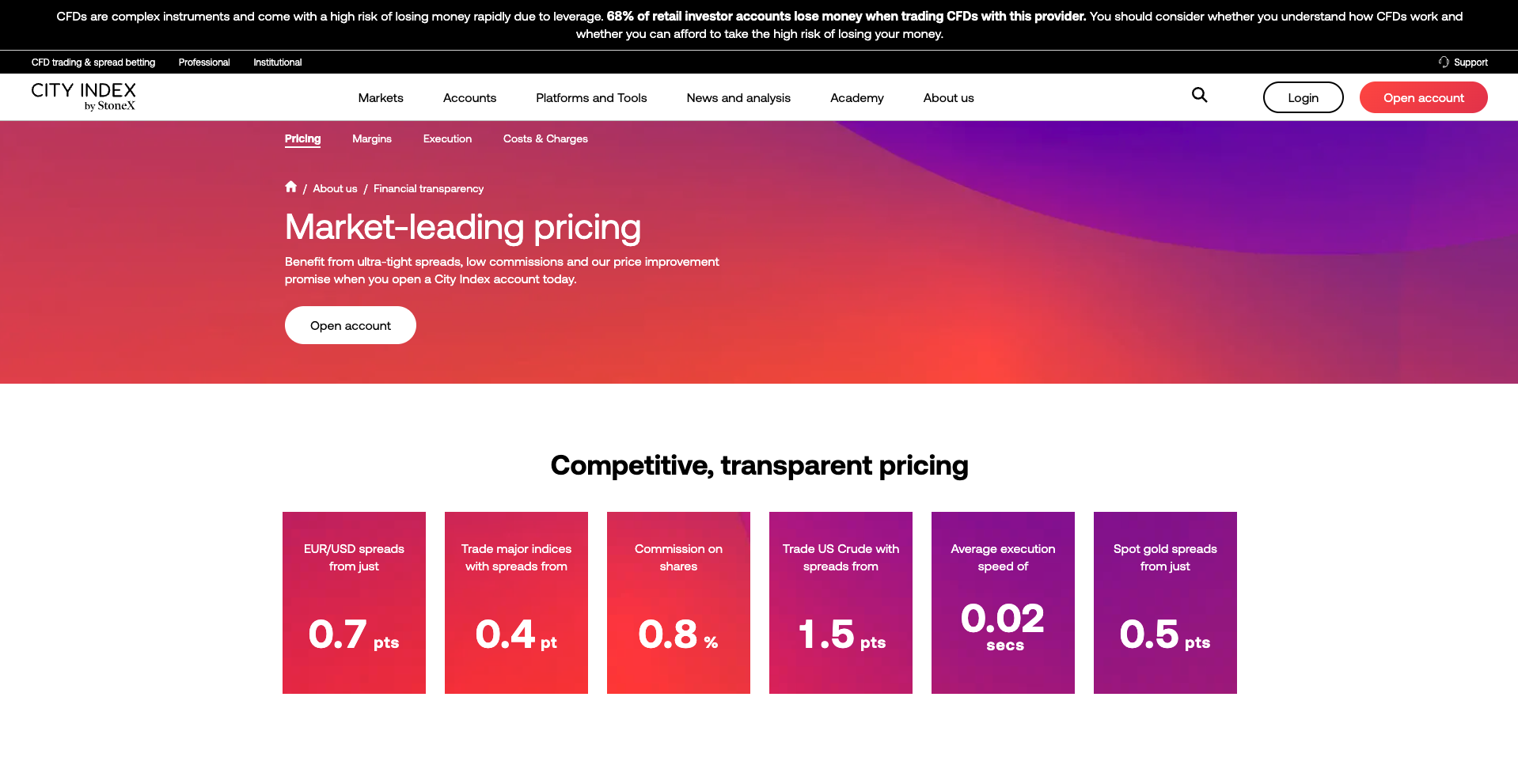
Task: Click the Support headset icon
Action: (1444, 62)
